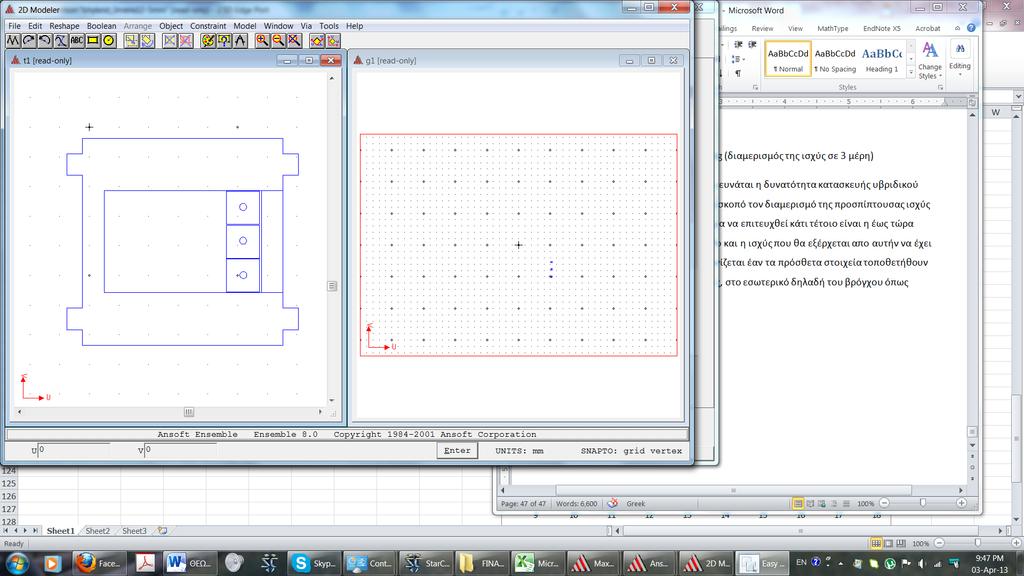Image resolution: width=1024 pixels, height=576 pixels.
Task: Click the blue mirror toolbar icon
Action: click(170, 40)
